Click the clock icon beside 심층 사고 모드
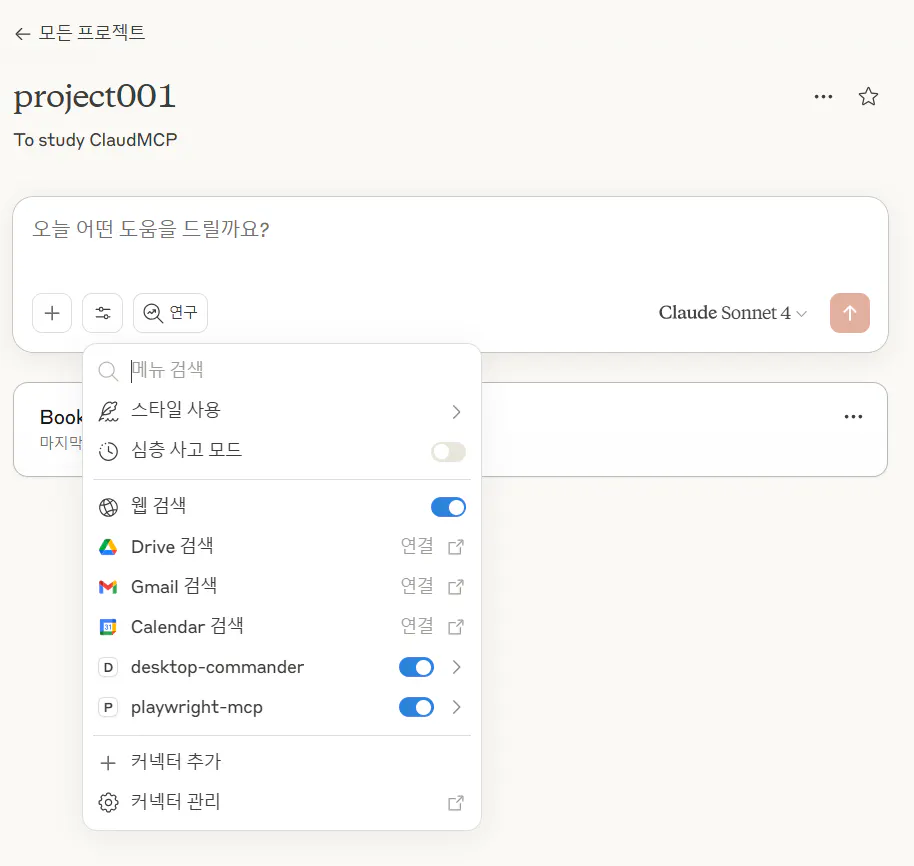Image resolution: width=914 pixels, height=866 pixels. [108, 452]
